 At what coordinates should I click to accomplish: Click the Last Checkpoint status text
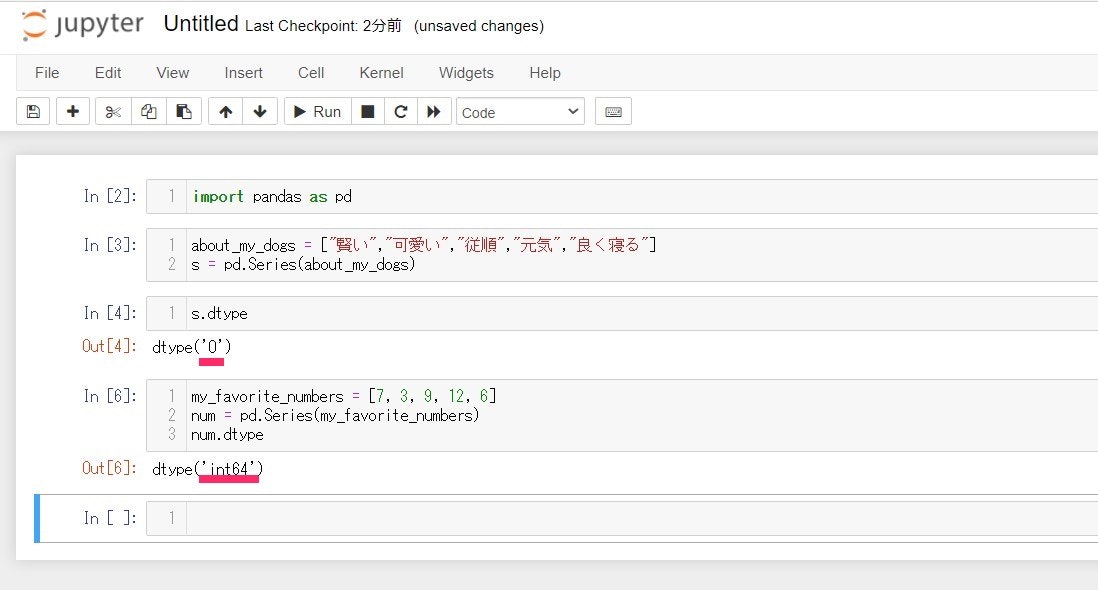click(x=323, y=26)
